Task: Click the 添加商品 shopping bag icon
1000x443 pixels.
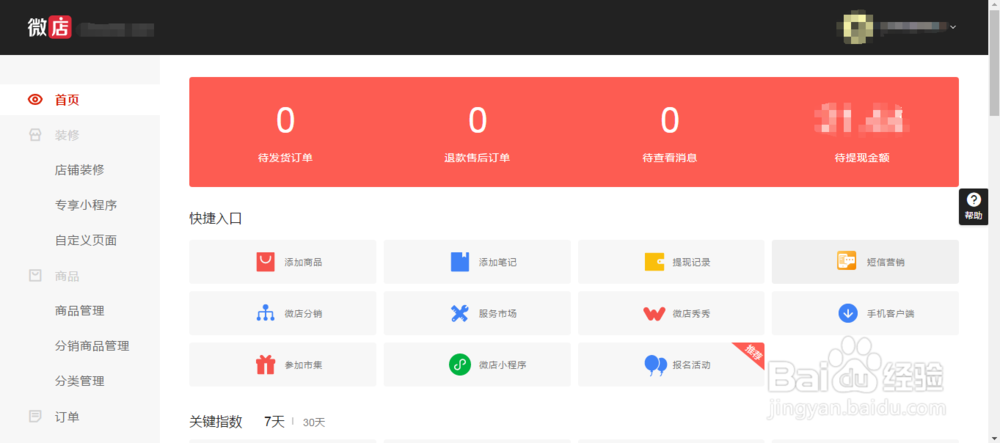Action: point(265,262)
